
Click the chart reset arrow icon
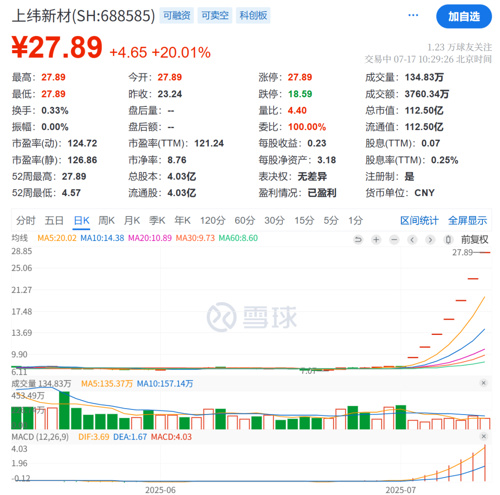coord(358,239)
